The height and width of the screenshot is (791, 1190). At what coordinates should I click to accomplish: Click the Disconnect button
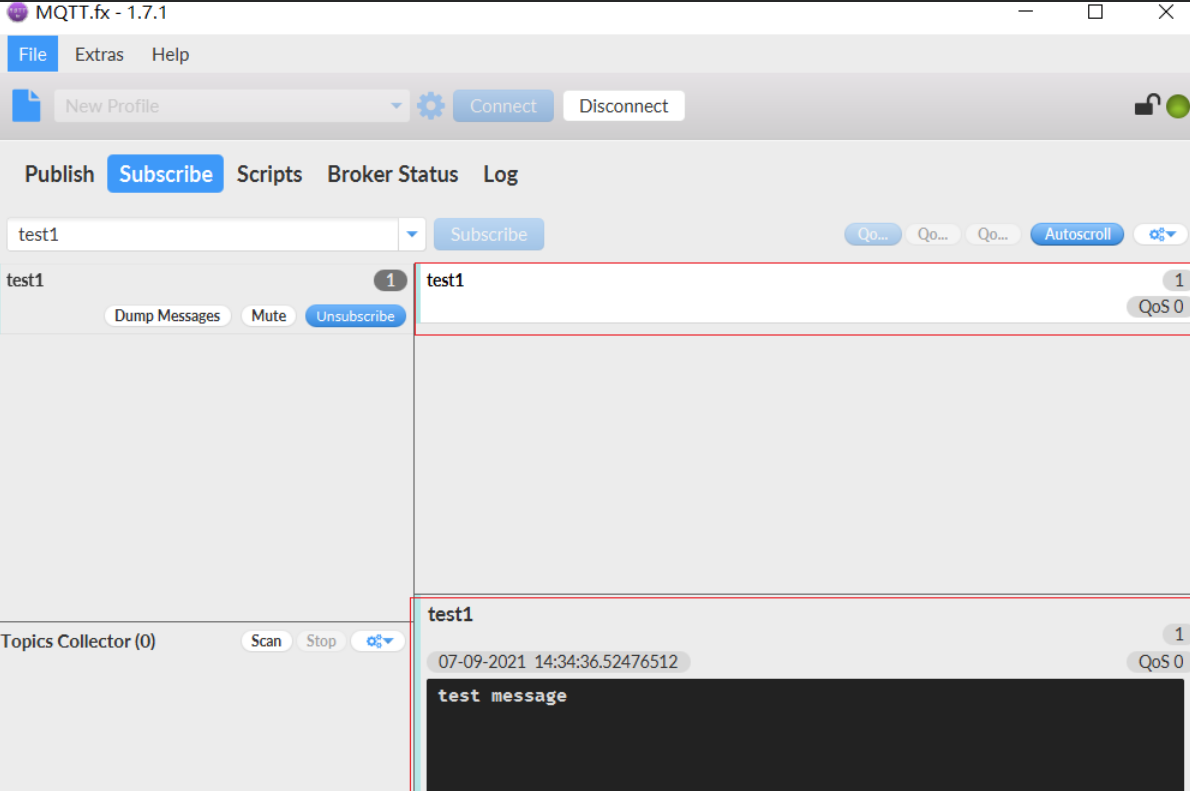[x=624, y=106]
